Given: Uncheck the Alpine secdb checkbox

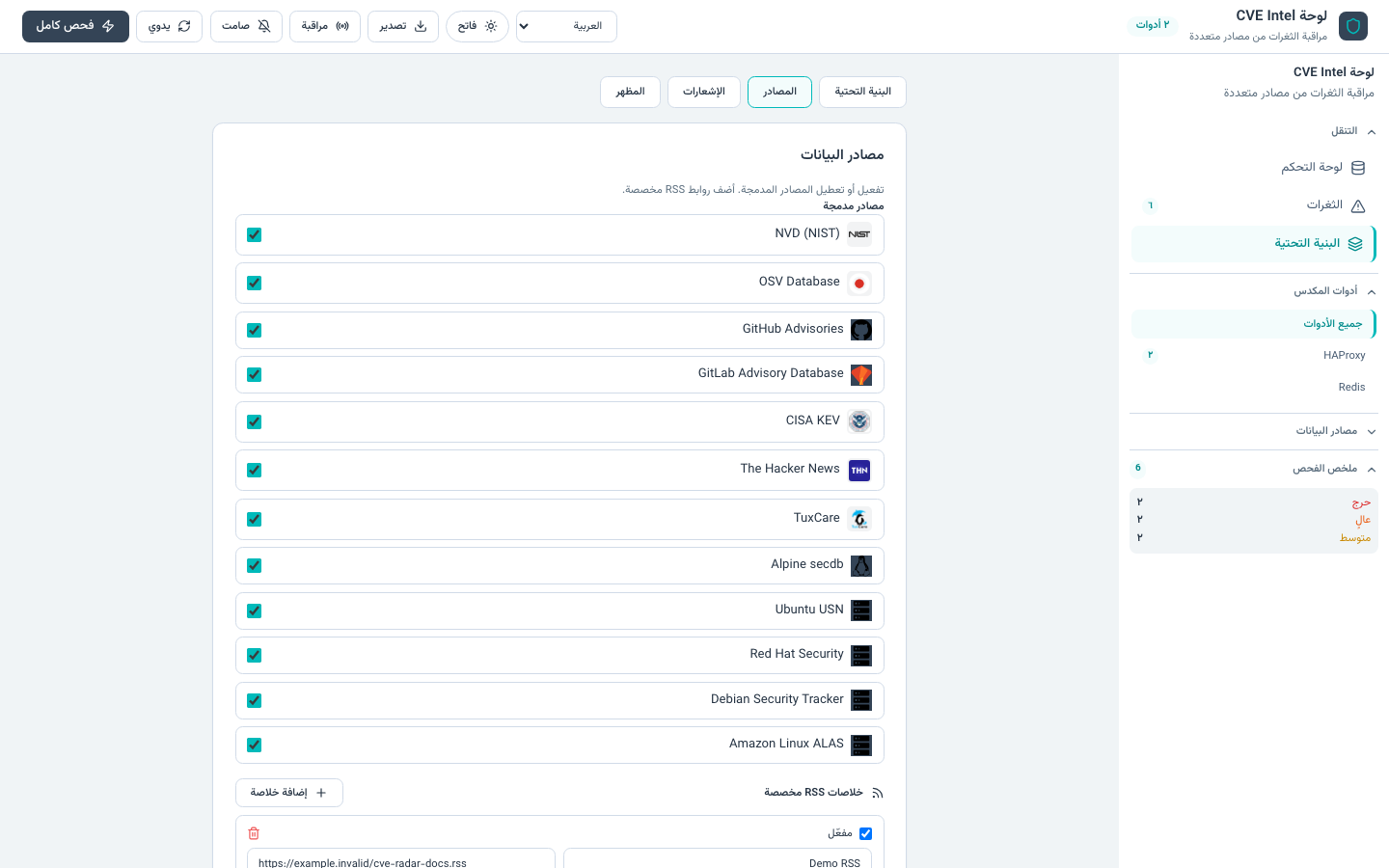Looking at the screenshot, I should point(255,565).
